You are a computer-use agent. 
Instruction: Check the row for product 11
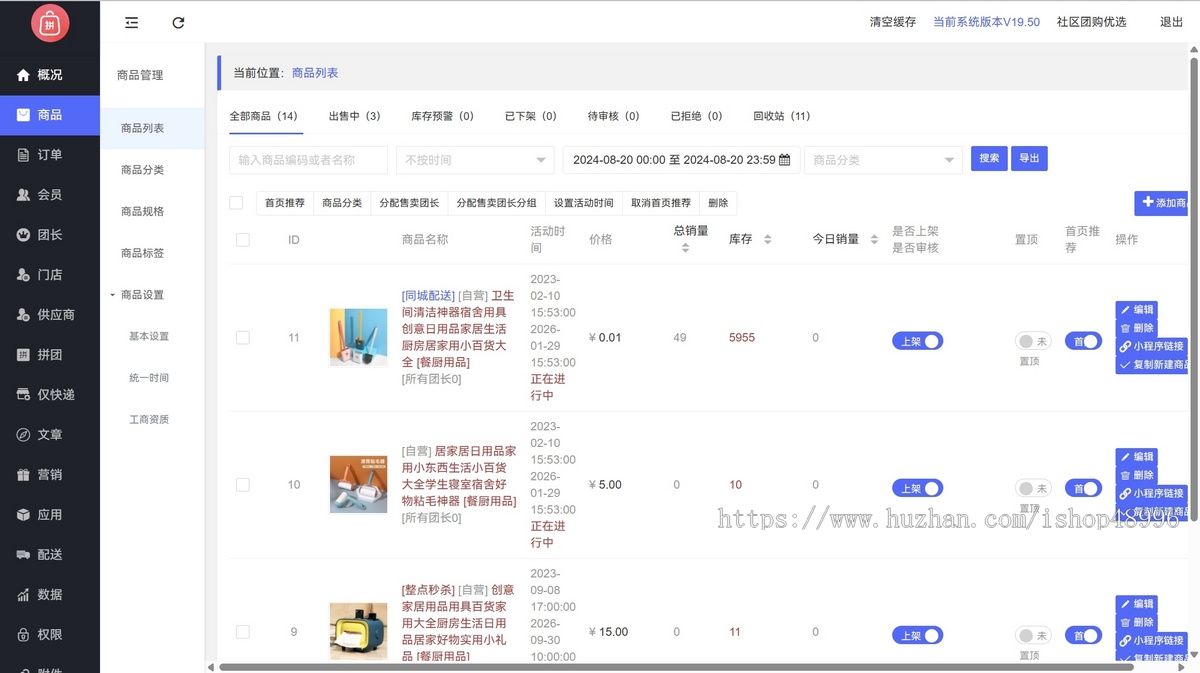point(243,338)
